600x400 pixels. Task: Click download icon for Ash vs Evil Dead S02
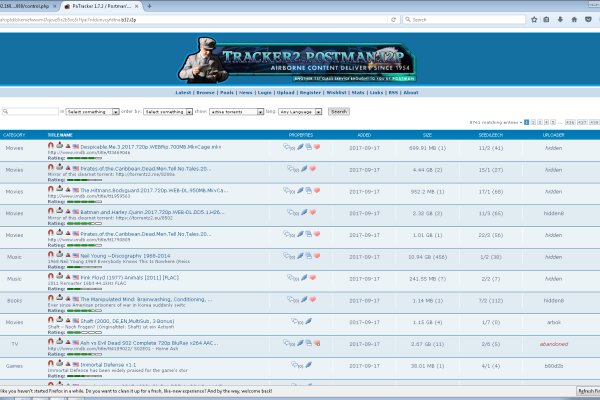pos(59,341)
